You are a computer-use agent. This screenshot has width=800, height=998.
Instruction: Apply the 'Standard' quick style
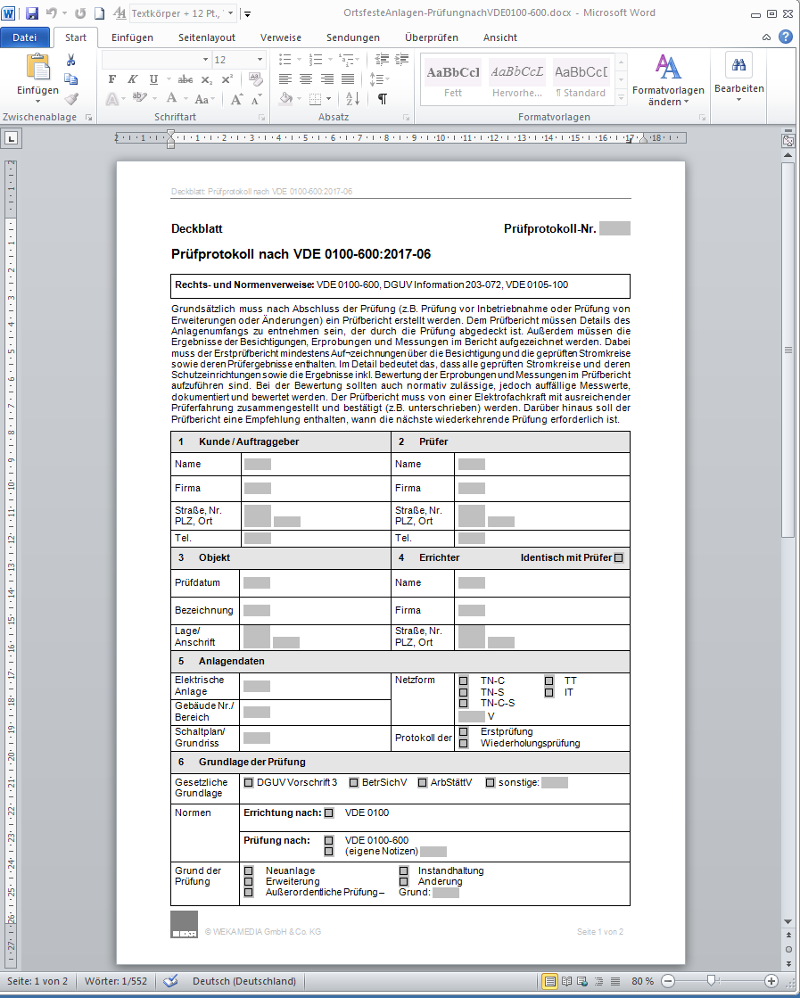click(x=580, y=79)
